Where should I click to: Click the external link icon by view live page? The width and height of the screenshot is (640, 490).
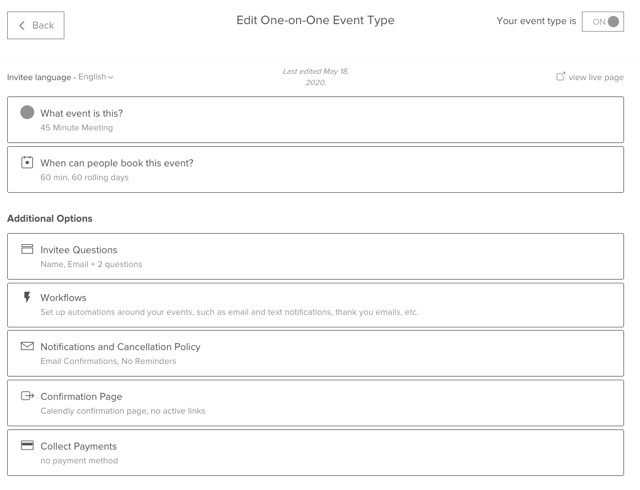click(561, 76)
